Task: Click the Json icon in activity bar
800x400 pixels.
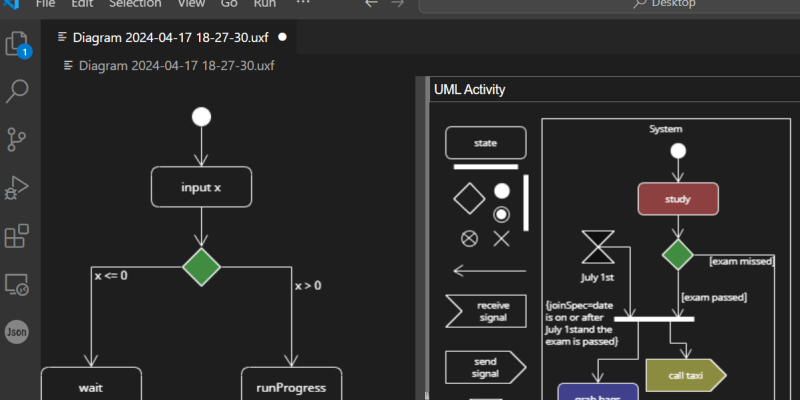Action: tap(17, 332)
